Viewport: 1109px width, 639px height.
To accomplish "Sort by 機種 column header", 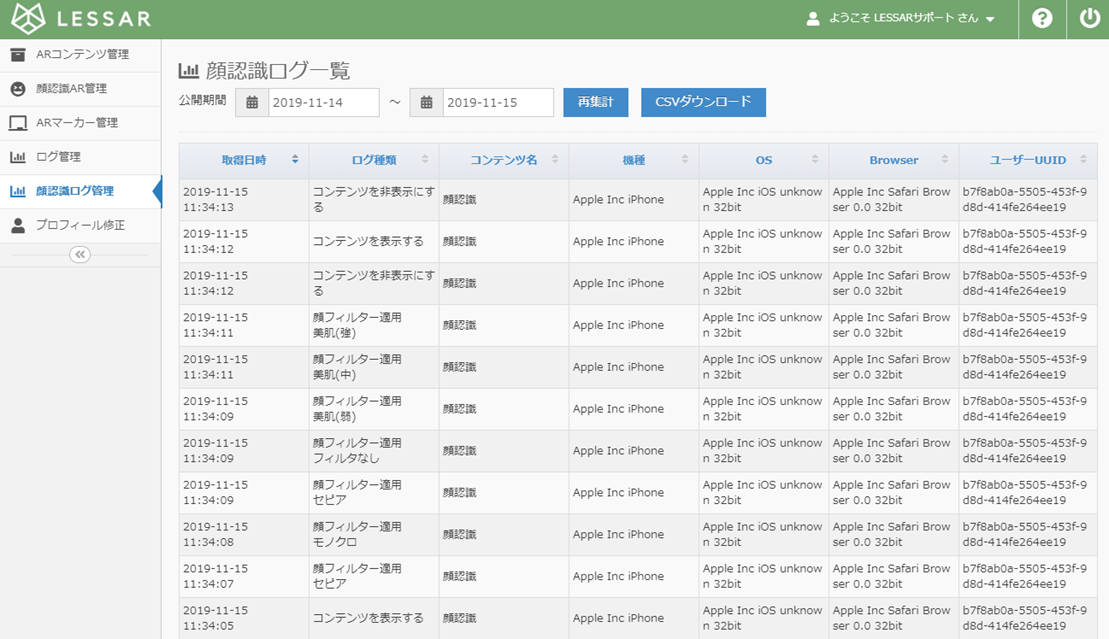I will (634, 161).
